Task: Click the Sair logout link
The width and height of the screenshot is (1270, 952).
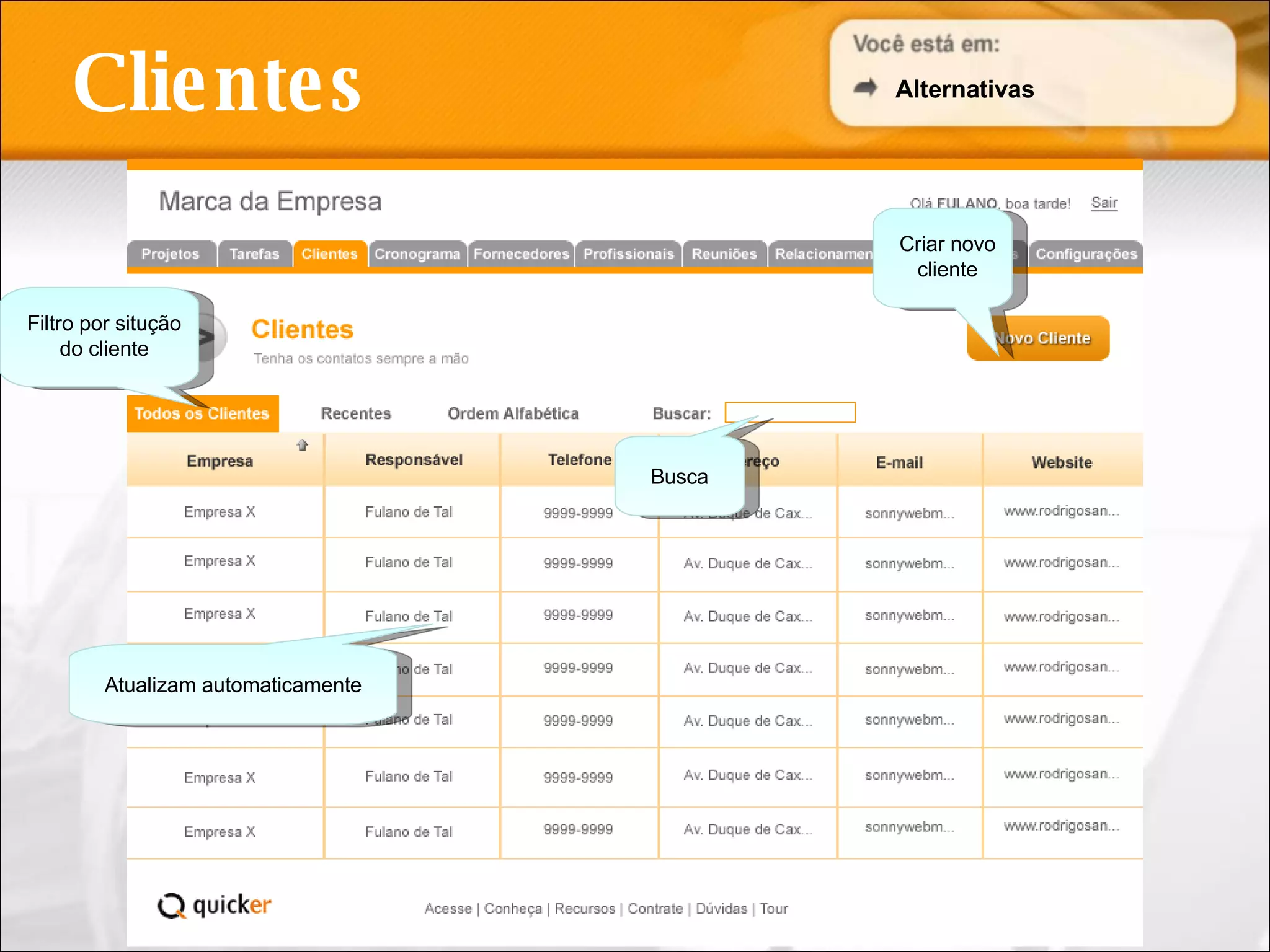Action: (1104, 203)
